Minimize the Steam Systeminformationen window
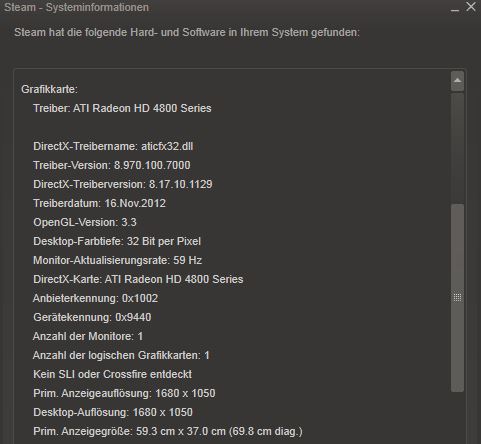The width and height of the screenshot is (481, 444). [454, 10]
